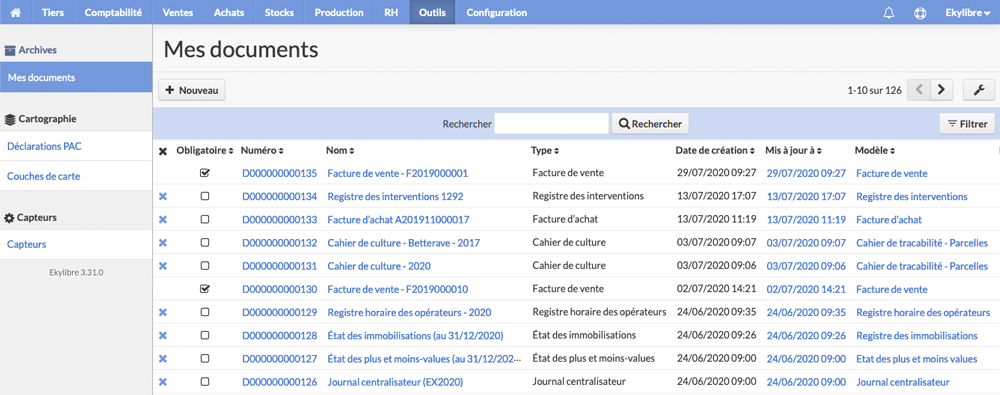Delete document D000000000128

click(x=163, y=336)
